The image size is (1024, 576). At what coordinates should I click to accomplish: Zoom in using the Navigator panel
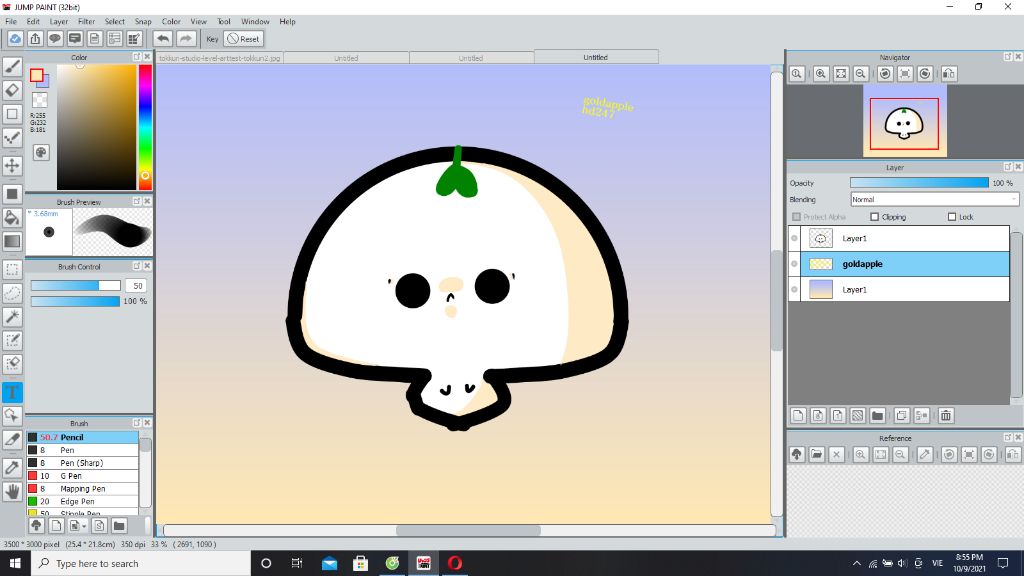[x=821, y=74]
